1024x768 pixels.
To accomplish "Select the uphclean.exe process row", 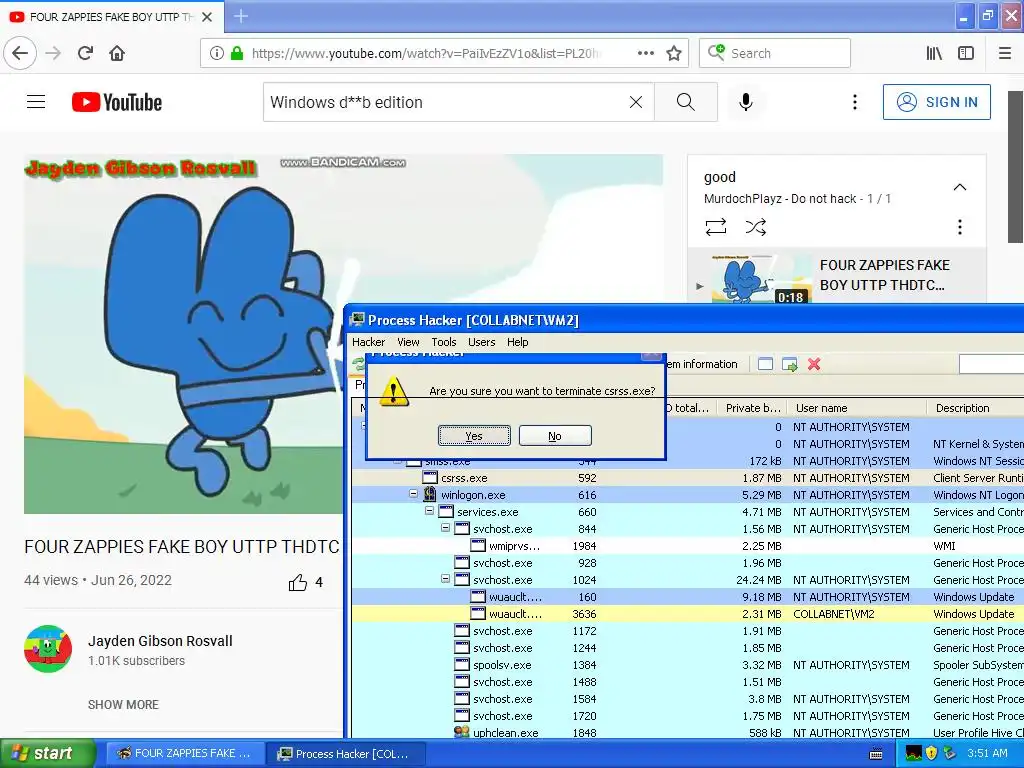I will (x=688, y=732).
